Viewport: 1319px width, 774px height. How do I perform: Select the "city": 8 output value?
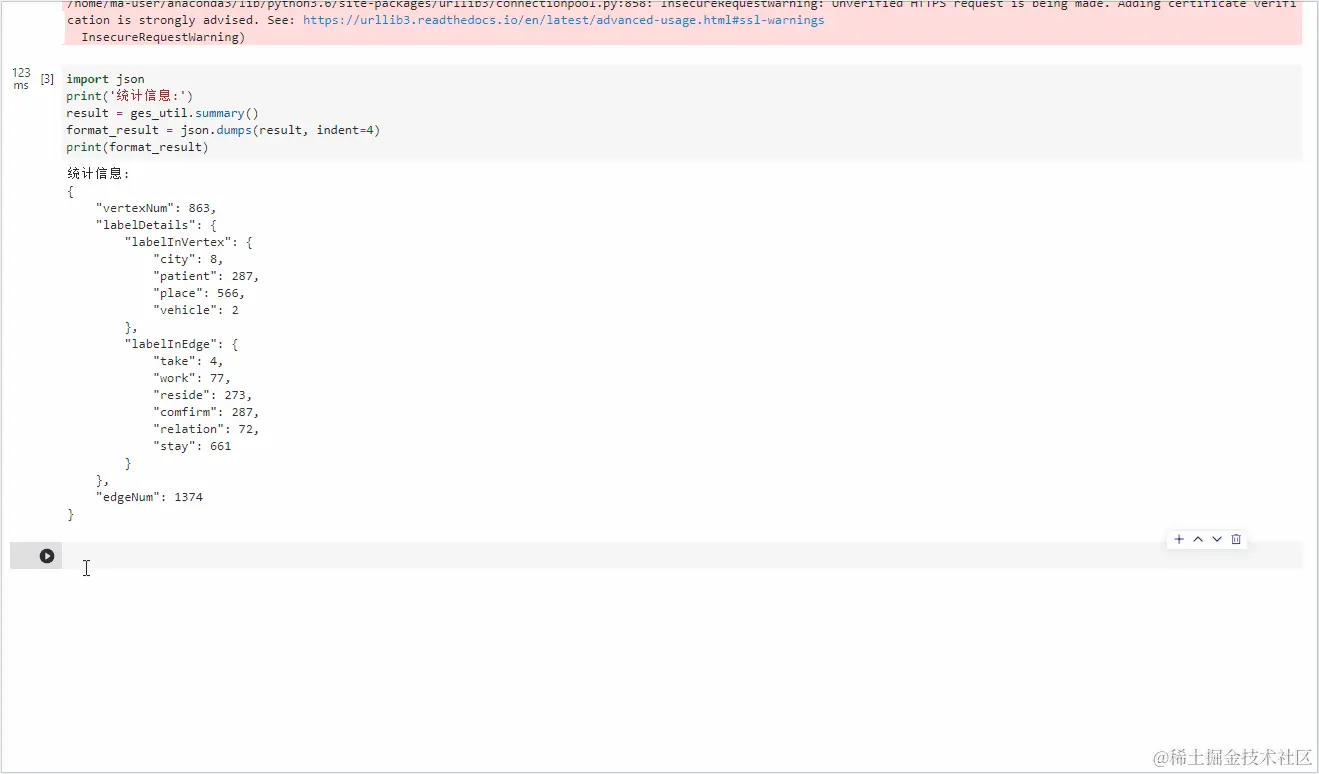coord(188,259)
